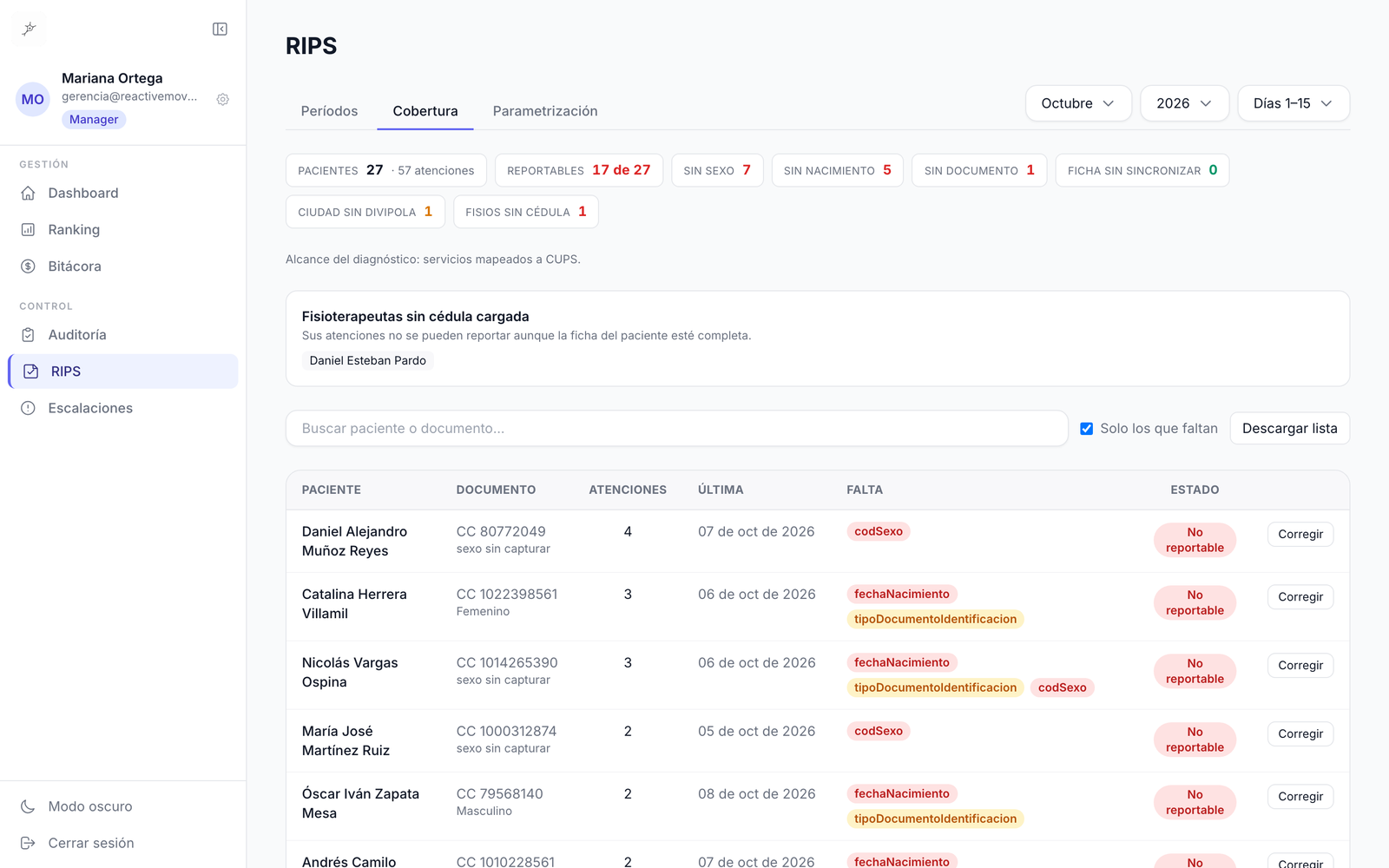This screenshot has width=1389, height=868.
Task: Go to the Parametrización tab
Action: [545, 111]
